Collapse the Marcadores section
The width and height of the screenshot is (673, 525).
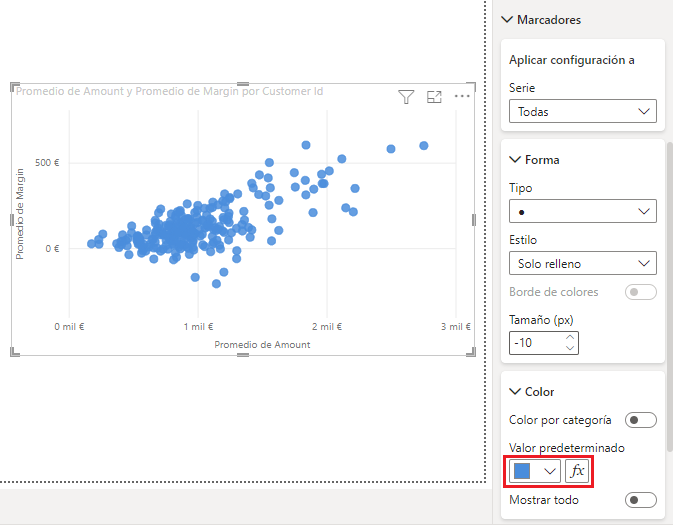pyautogui.click(x=507, y=20)
